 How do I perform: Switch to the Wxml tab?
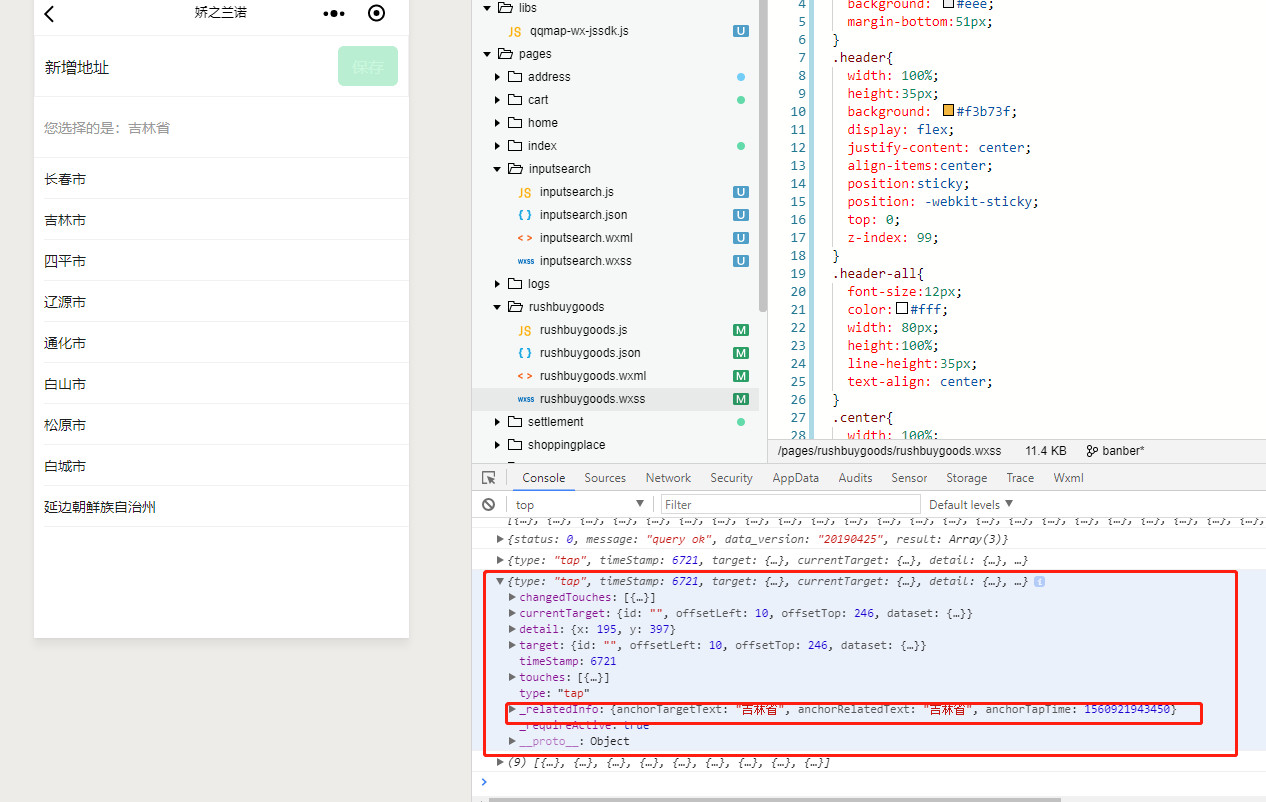pos(1068,478)
